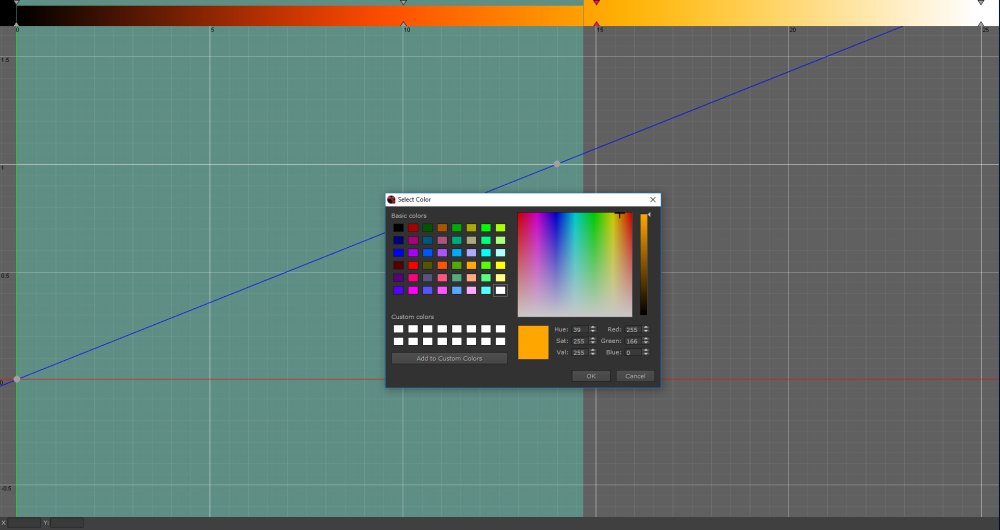This screenshot has height=530, width=1000.
Task: Click the orange preview swatch of current color
Action: (x=533, y=342)
